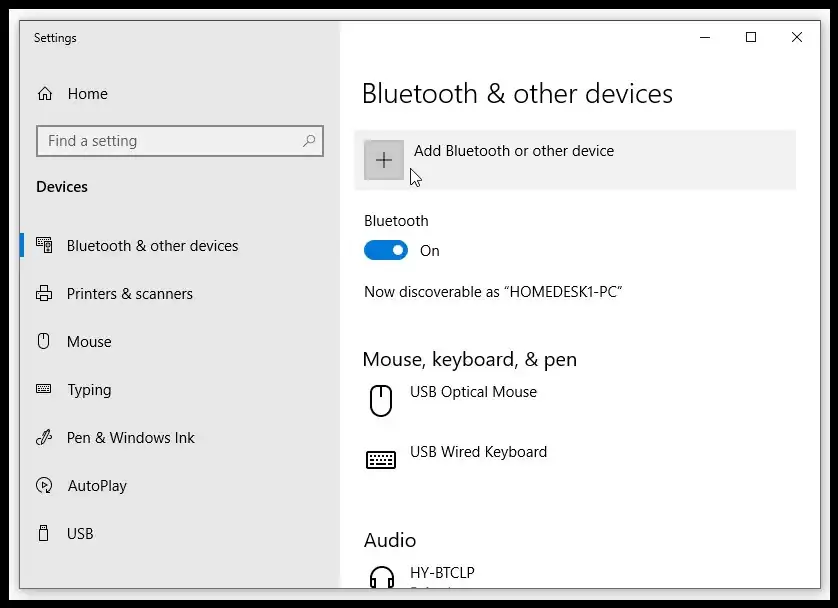Go back to Settings Home
The image size is (838, 608).
[87, 94]
